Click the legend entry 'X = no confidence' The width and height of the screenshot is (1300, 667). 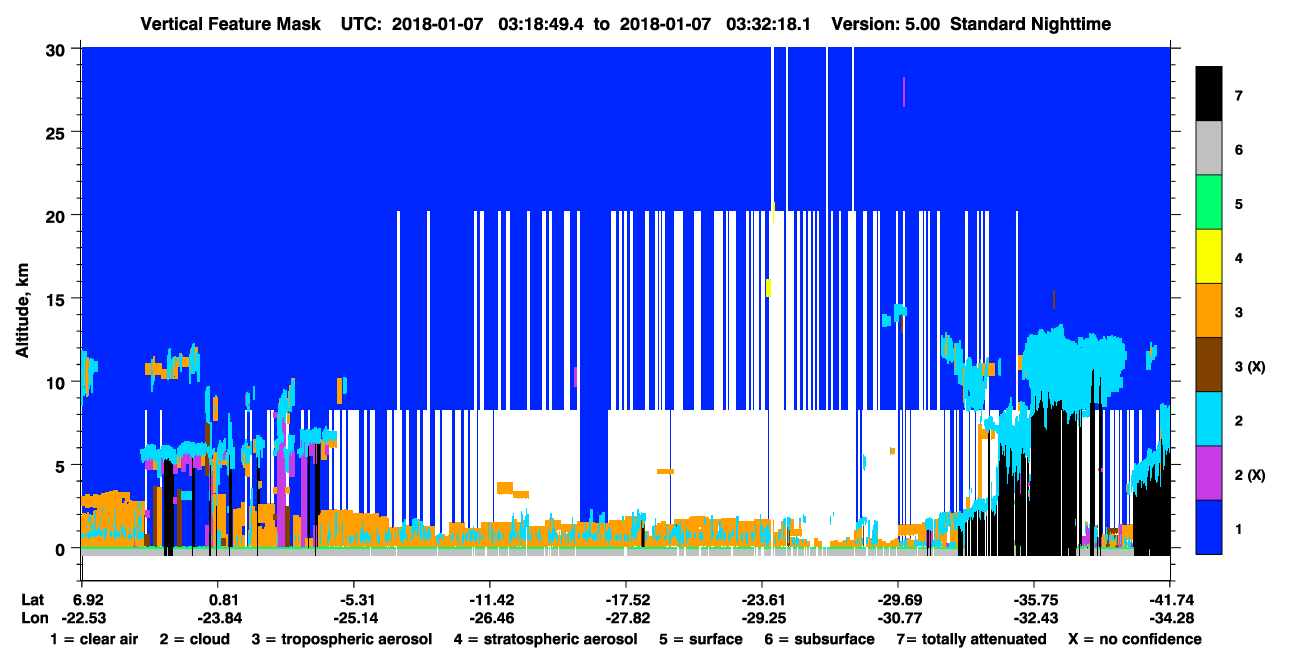(1135, 639)
